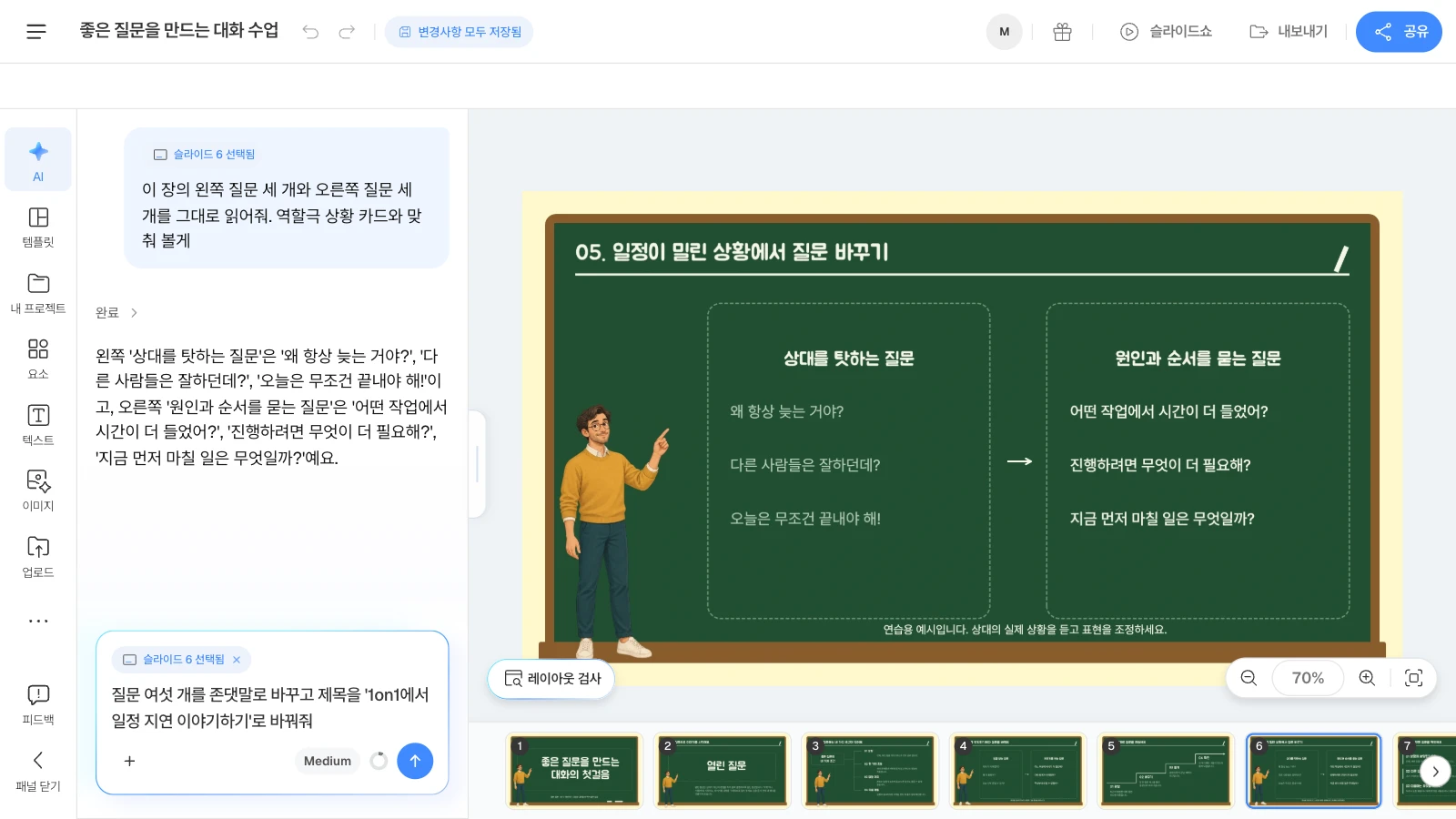Viewport: 1456px width, 819px height.
Task: Open the 내보내기 export option
Action: 1289,32
